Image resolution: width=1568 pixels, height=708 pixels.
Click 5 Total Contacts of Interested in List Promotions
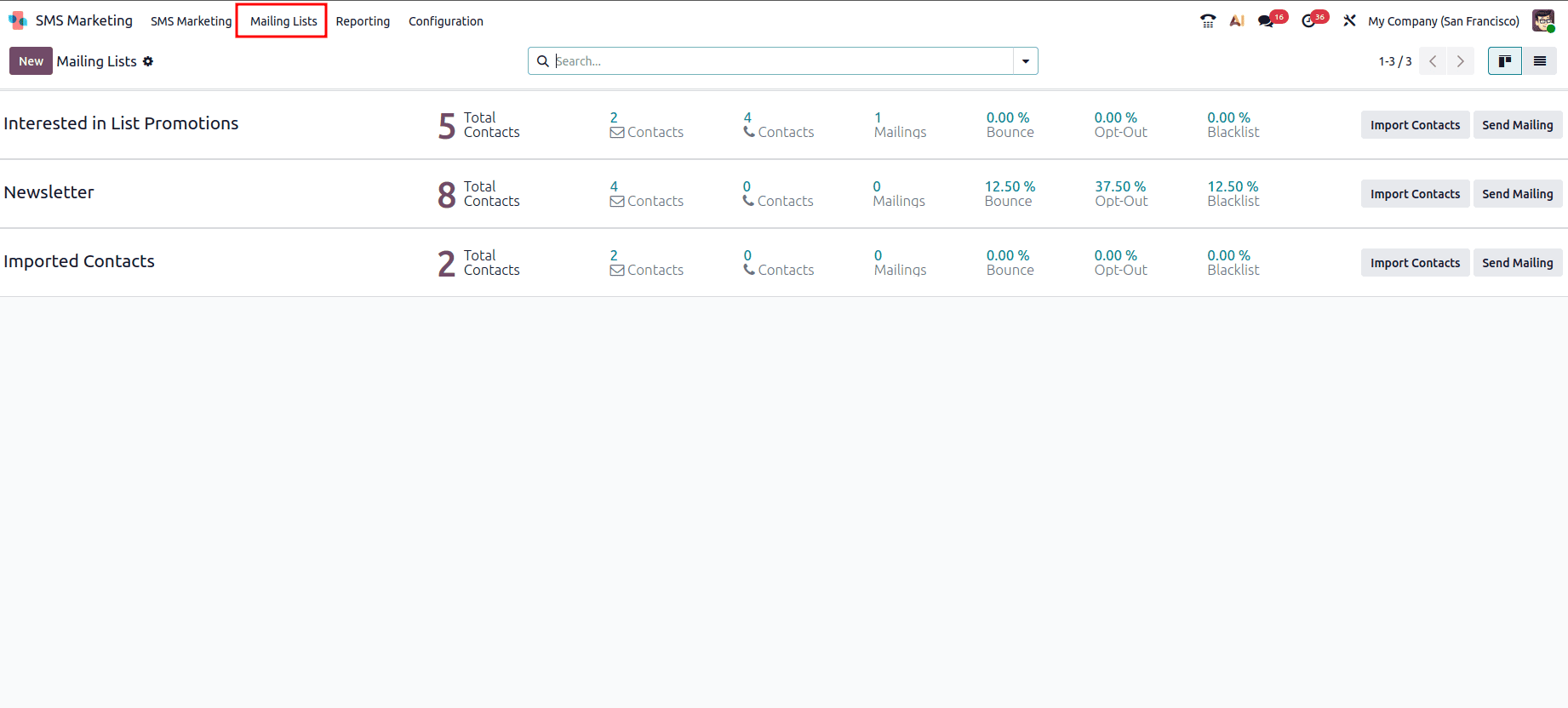pos(478,125)
